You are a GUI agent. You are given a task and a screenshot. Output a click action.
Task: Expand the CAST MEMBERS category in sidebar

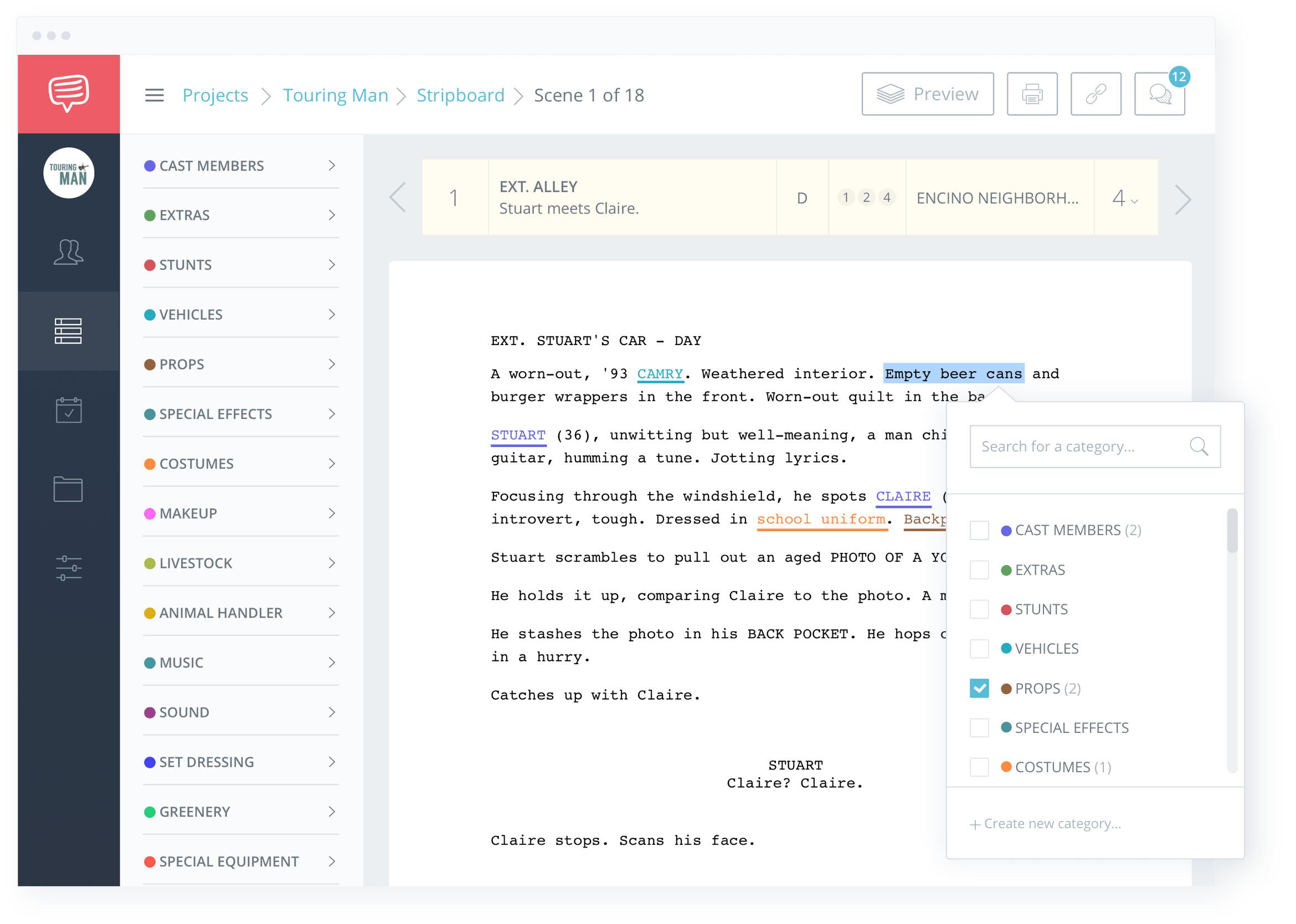334,165
